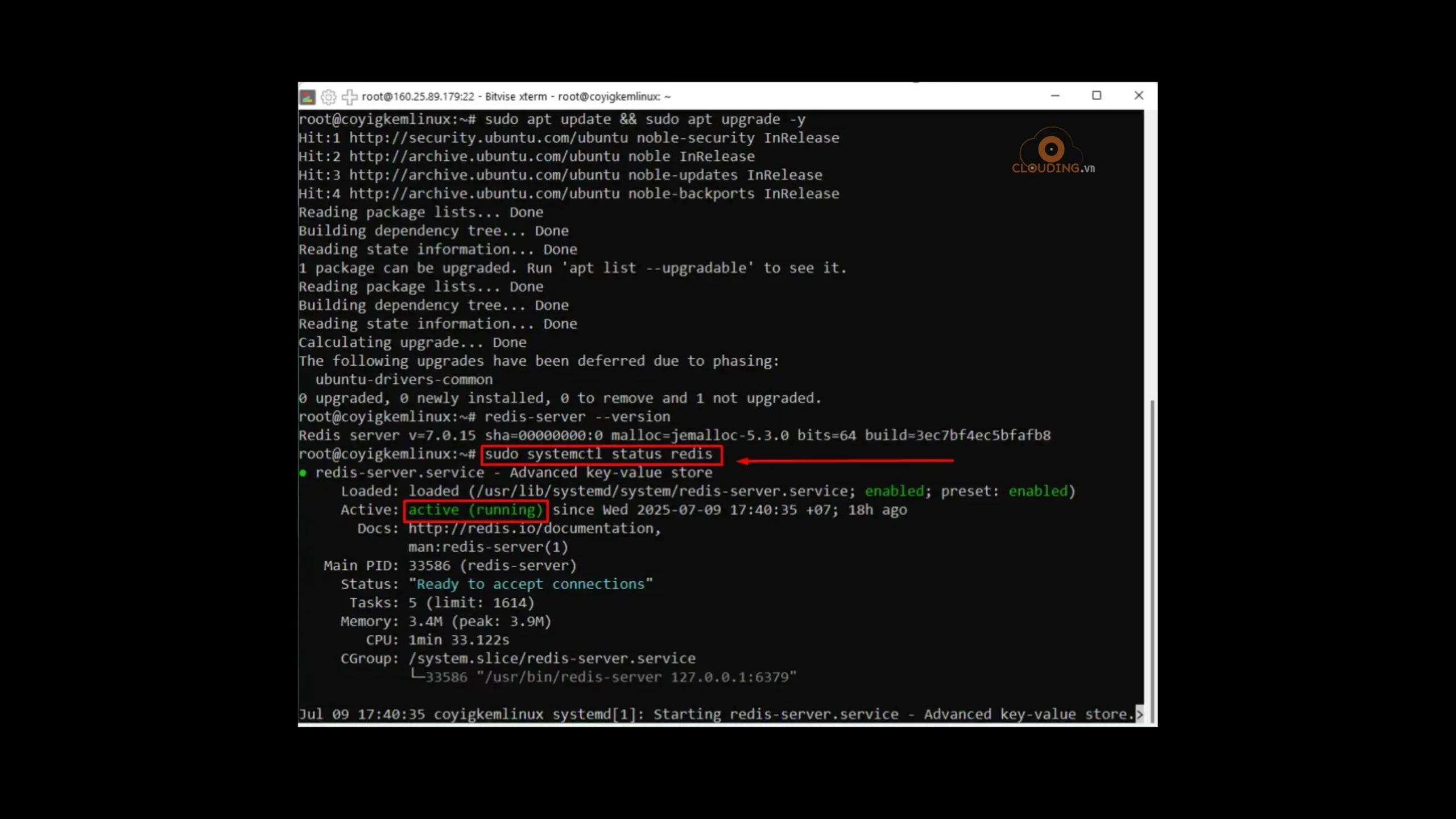1456x819 pixels.
Task: Maximize the Bitvise xterm window
Action: [x=1097, y=96]
